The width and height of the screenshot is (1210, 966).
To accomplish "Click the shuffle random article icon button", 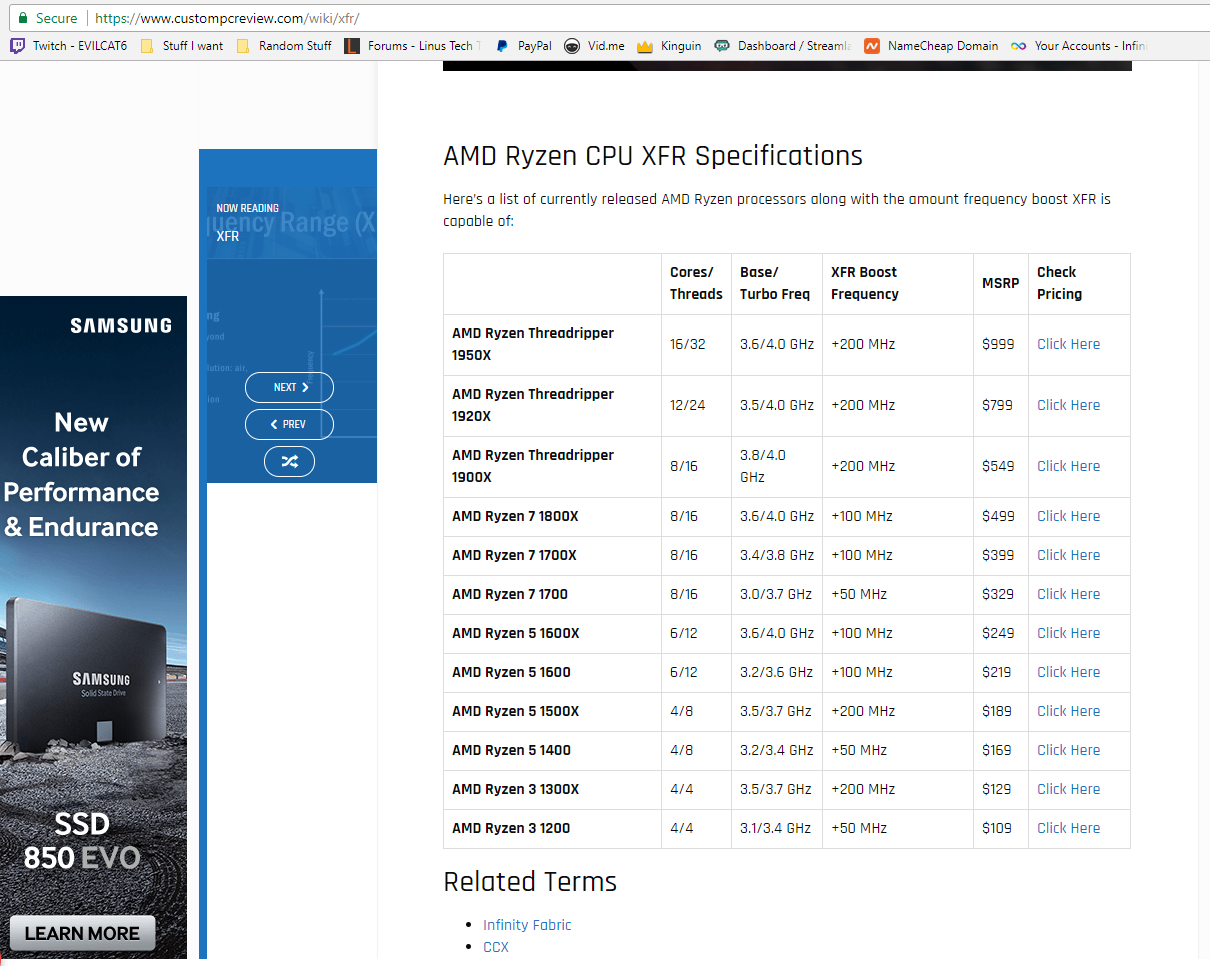I will coord(289,461).
